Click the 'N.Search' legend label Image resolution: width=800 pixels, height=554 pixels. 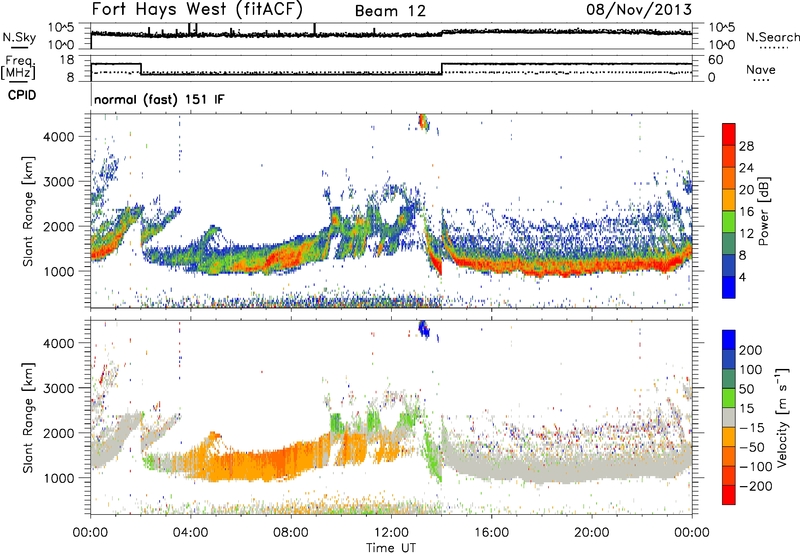click(772, 37)
